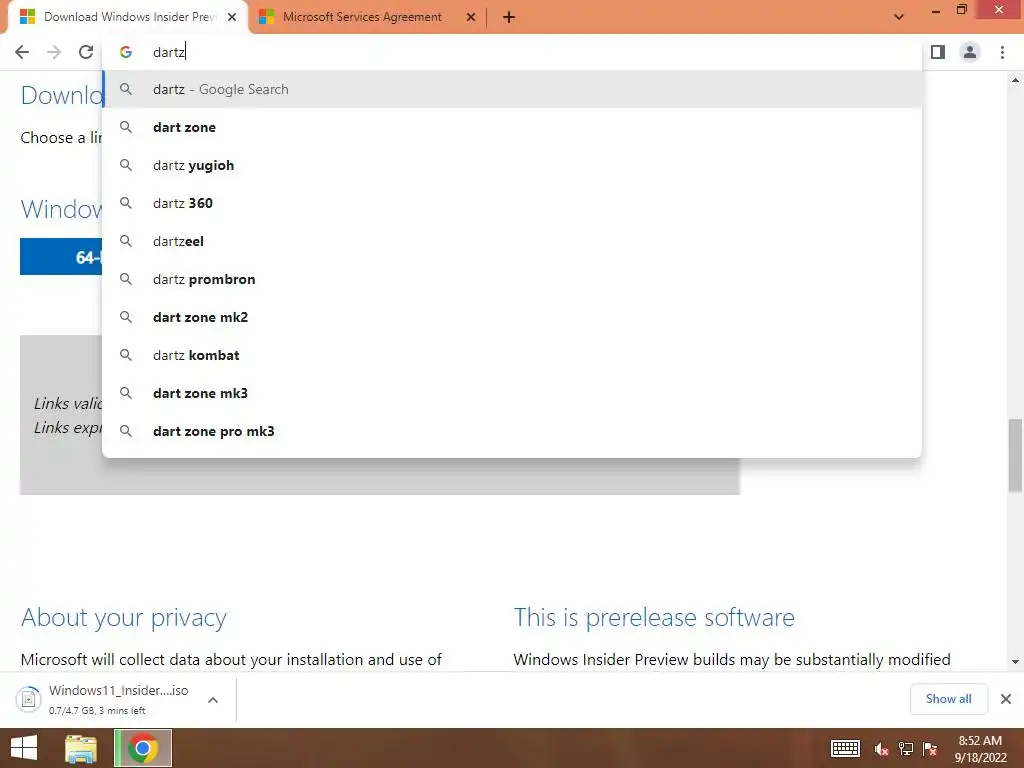The height and width of the screenshot is (768, 1024).
Task: Choose 'dartz - Google Search' suggestion
Action: (x=513, y=89)
